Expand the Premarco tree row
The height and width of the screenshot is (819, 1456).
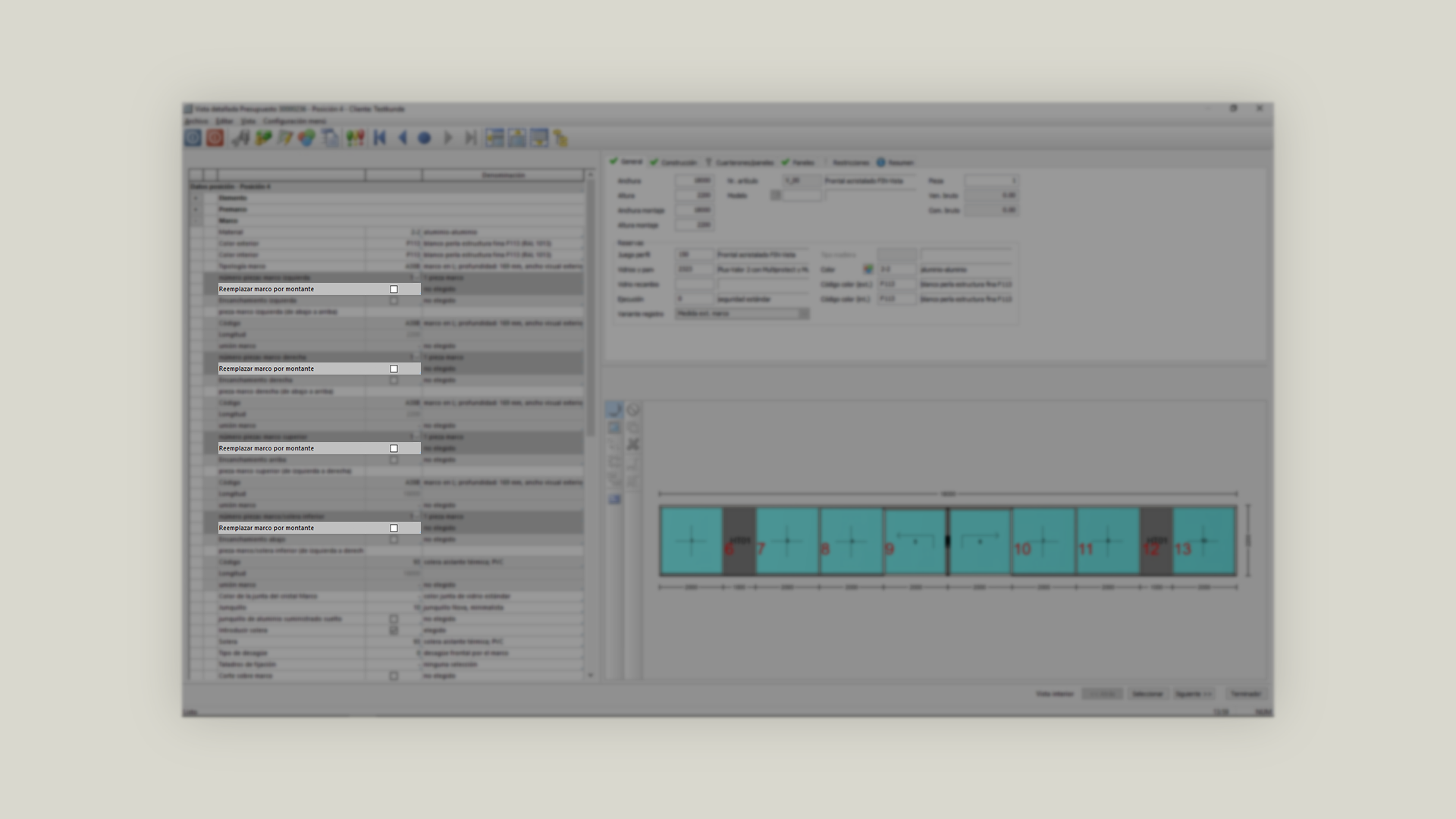196,209
